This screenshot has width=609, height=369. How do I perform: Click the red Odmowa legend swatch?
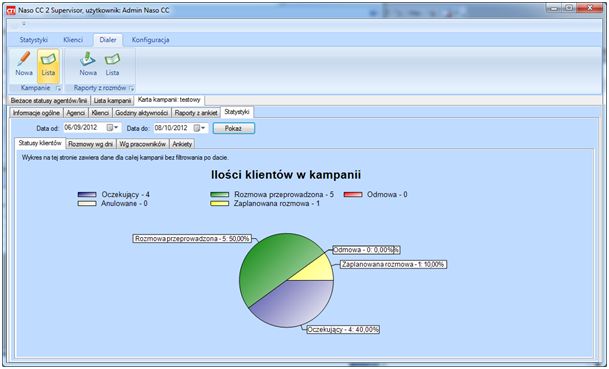[x=353, y=195]
